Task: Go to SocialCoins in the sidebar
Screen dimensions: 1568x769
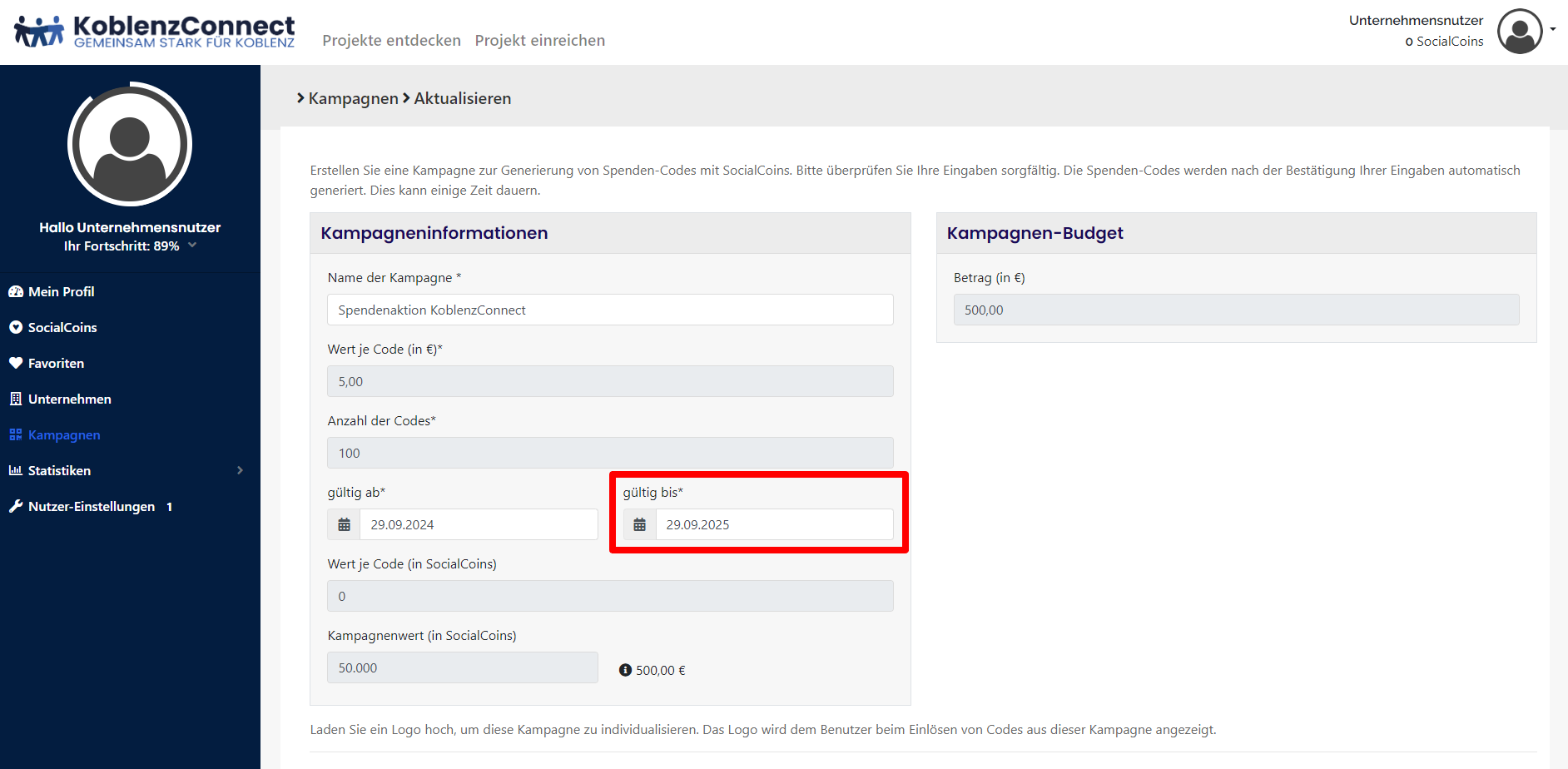Action: 62,328
